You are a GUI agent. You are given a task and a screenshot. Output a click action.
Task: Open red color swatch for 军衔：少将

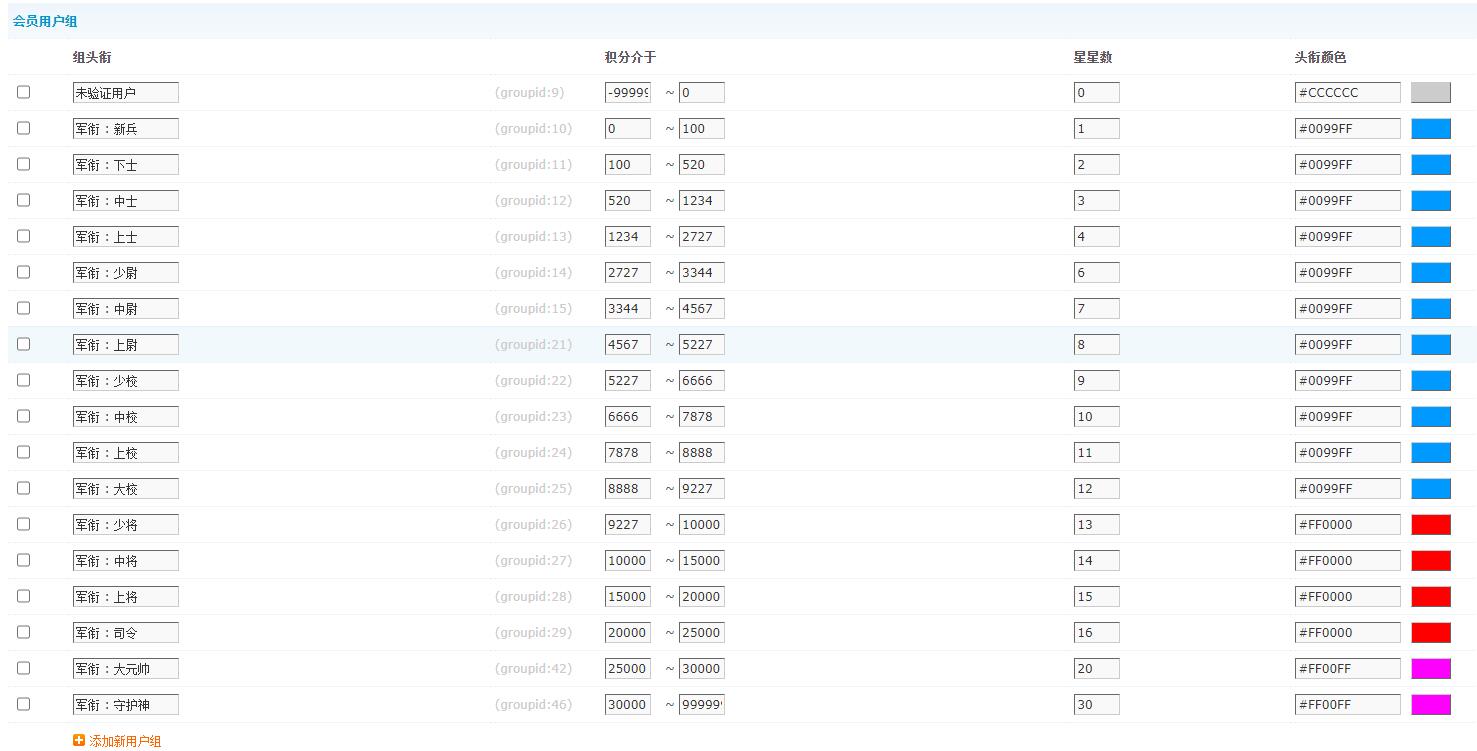(1431, 524)
